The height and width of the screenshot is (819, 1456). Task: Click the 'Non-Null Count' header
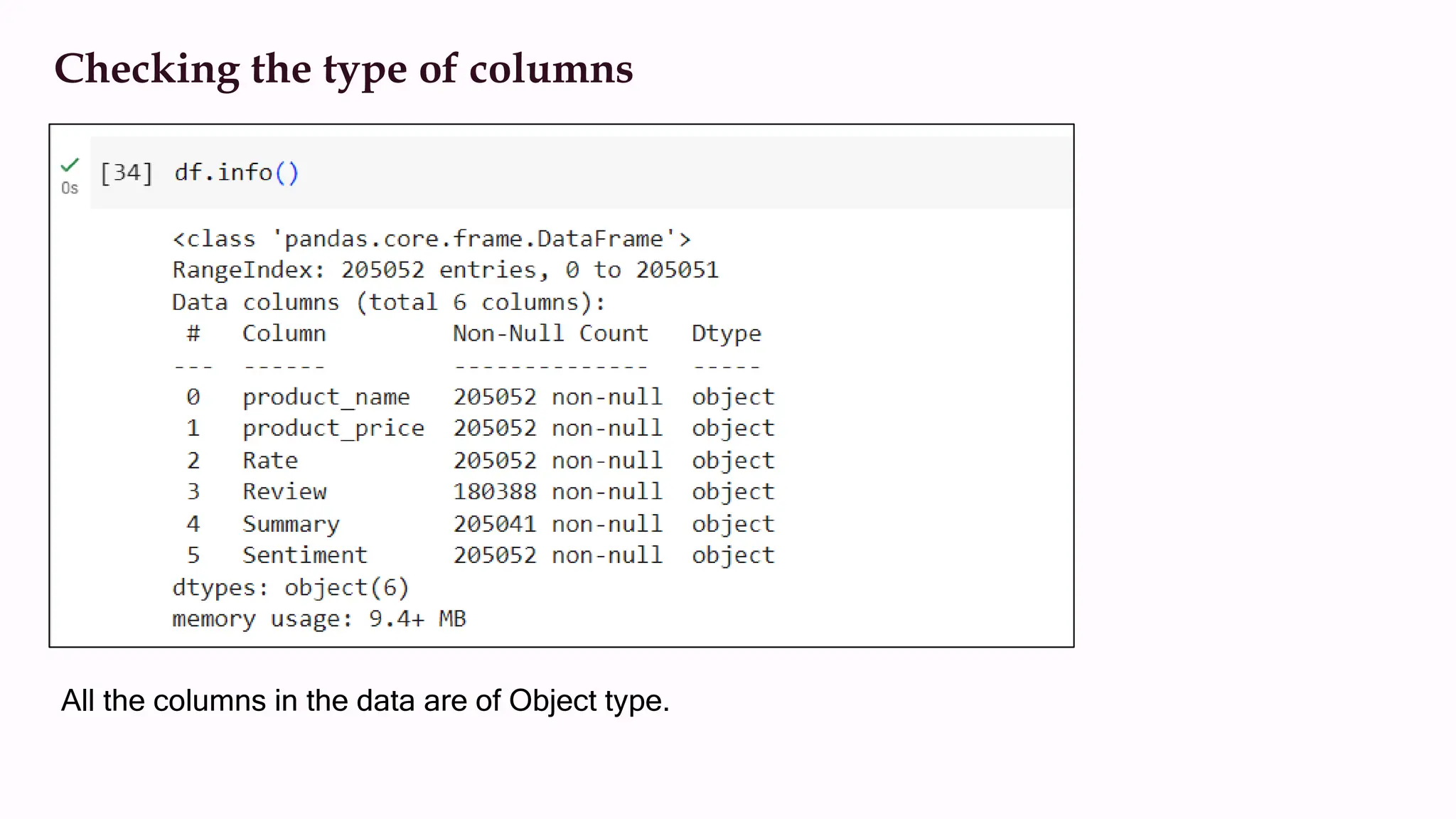click(x=550, y=333)
